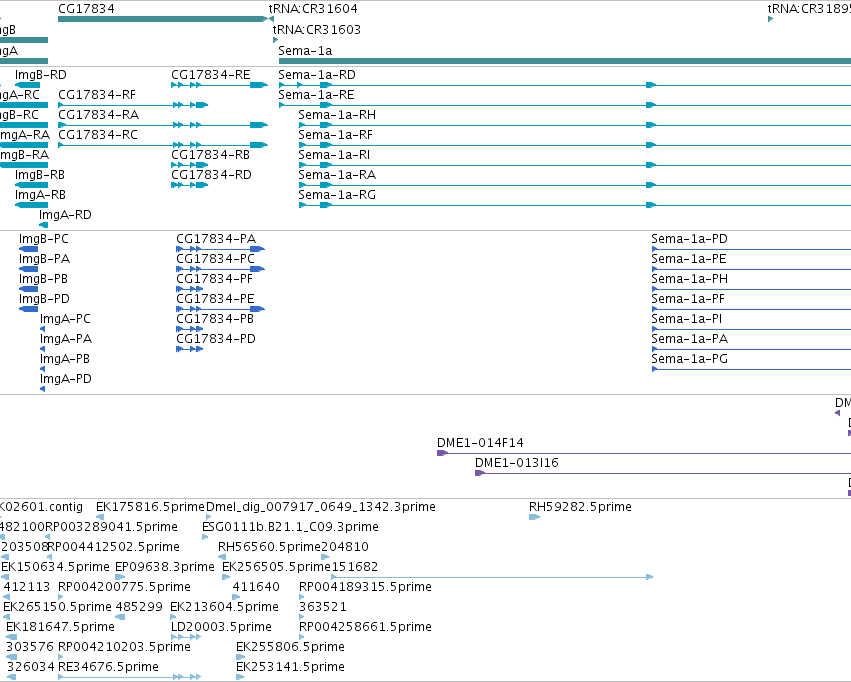Select the LD20003.5prime EST label
The width and height of the screenshot is (851, 682).
(x=221, y=628)
